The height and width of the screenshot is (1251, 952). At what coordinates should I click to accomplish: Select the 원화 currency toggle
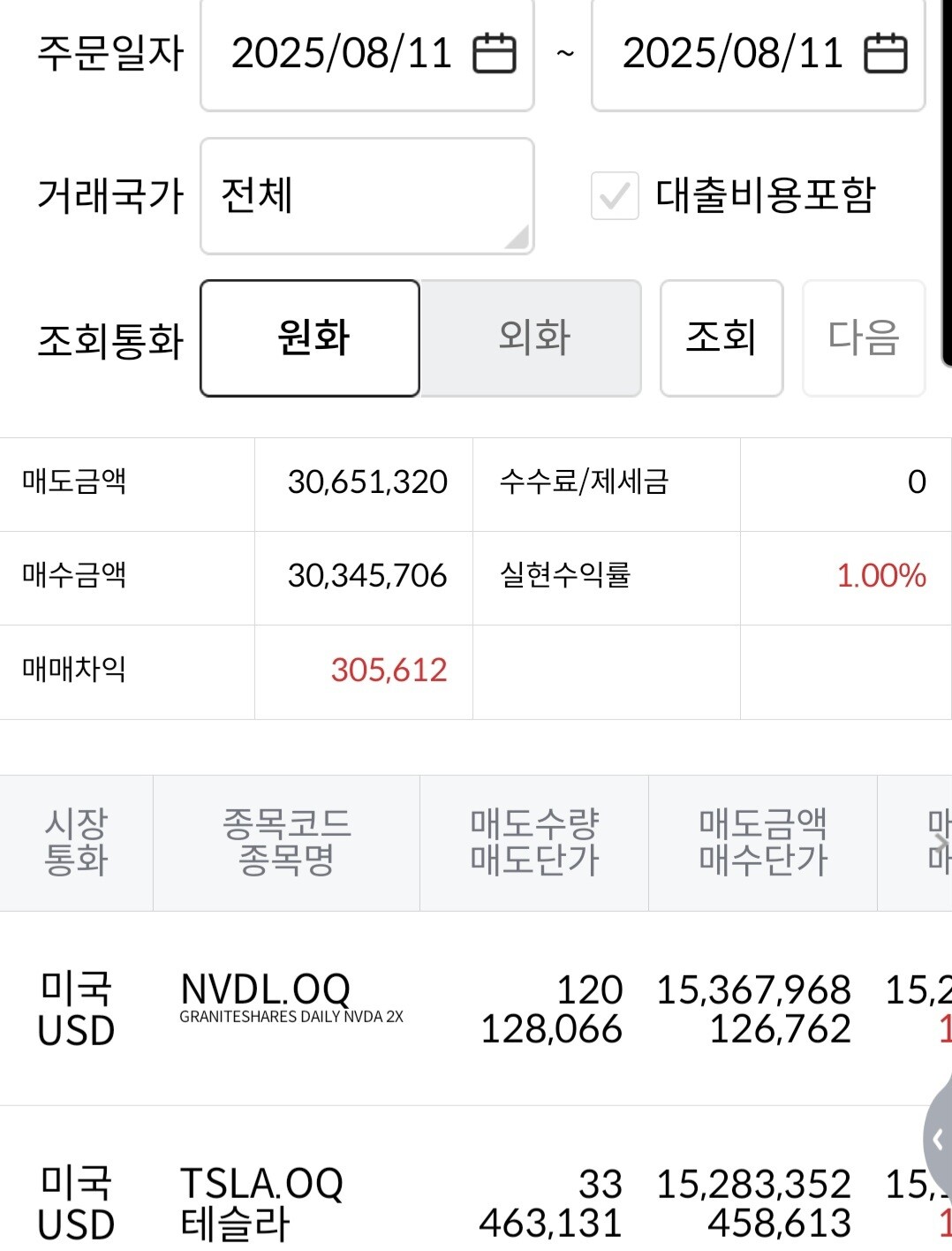click(x=310, y=338)
